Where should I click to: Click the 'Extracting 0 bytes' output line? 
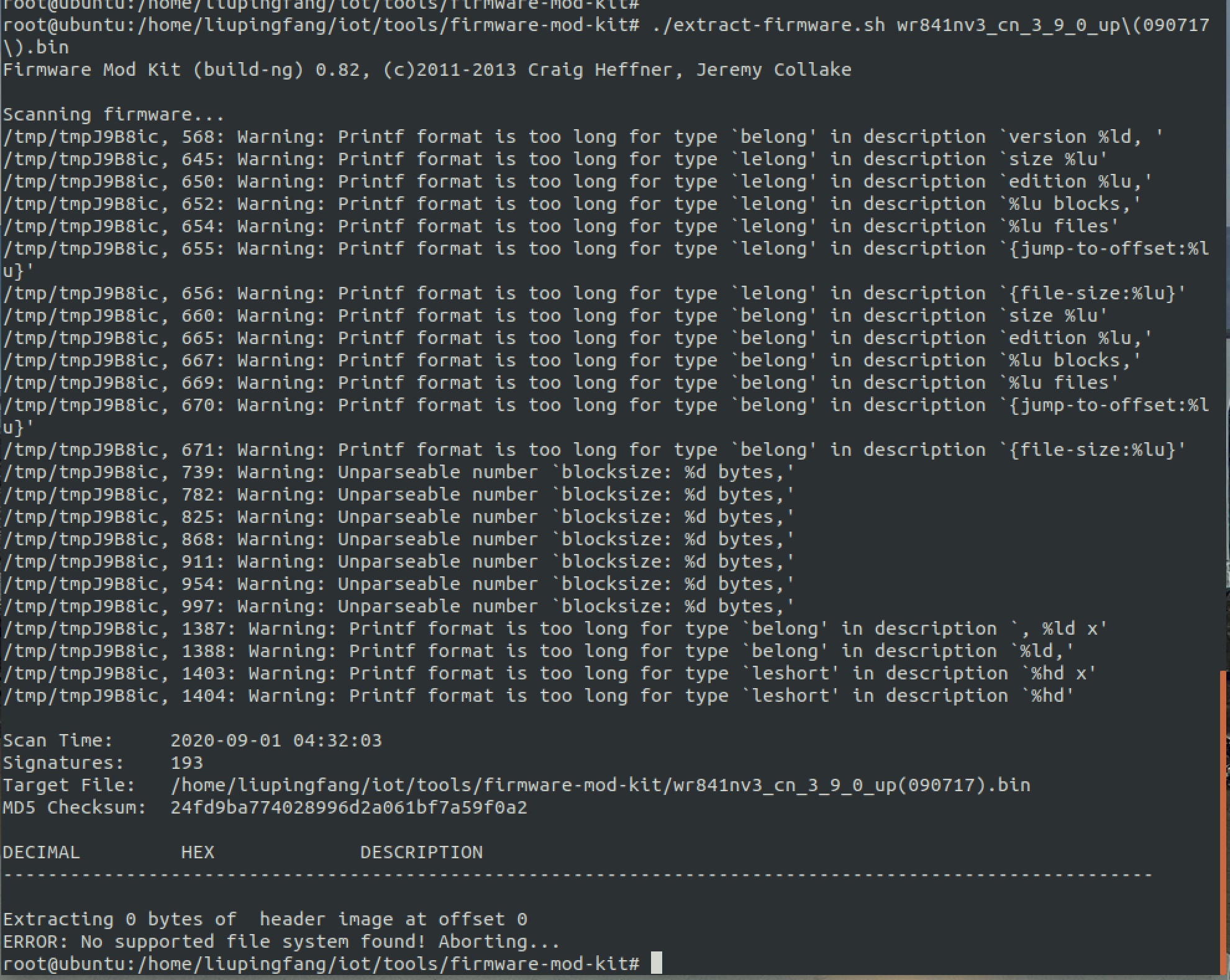point(265,919)
